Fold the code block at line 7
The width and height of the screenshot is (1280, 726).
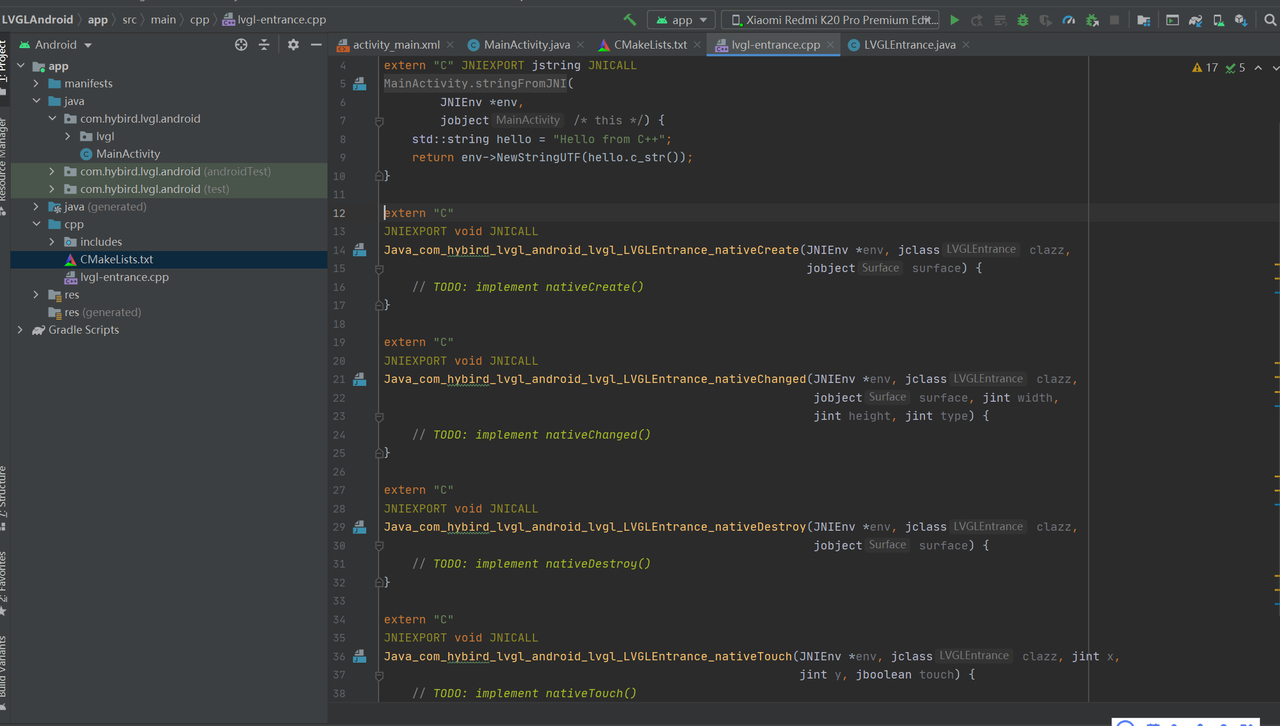[x=379, y=121]
